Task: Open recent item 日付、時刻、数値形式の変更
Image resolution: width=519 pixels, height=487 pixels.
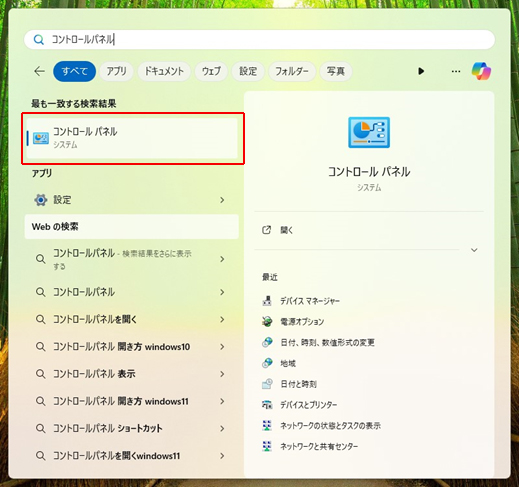Action: click(327, 342)
